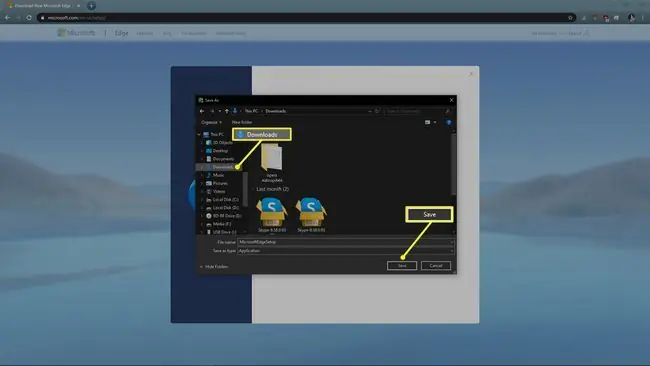Go up one folder level arrow
This screenshot has height=366, width=650.
click(227, 111)
